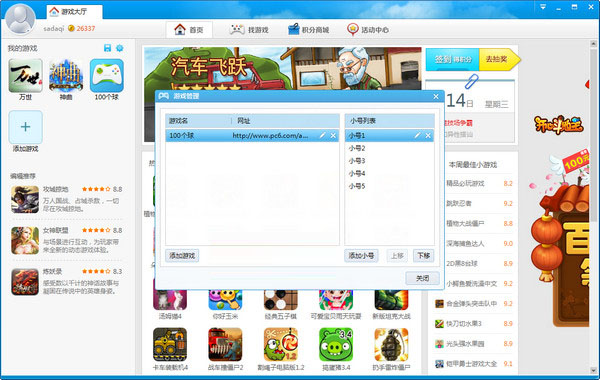Click the 添加游戏 button in the dialog

click(182, 256)
